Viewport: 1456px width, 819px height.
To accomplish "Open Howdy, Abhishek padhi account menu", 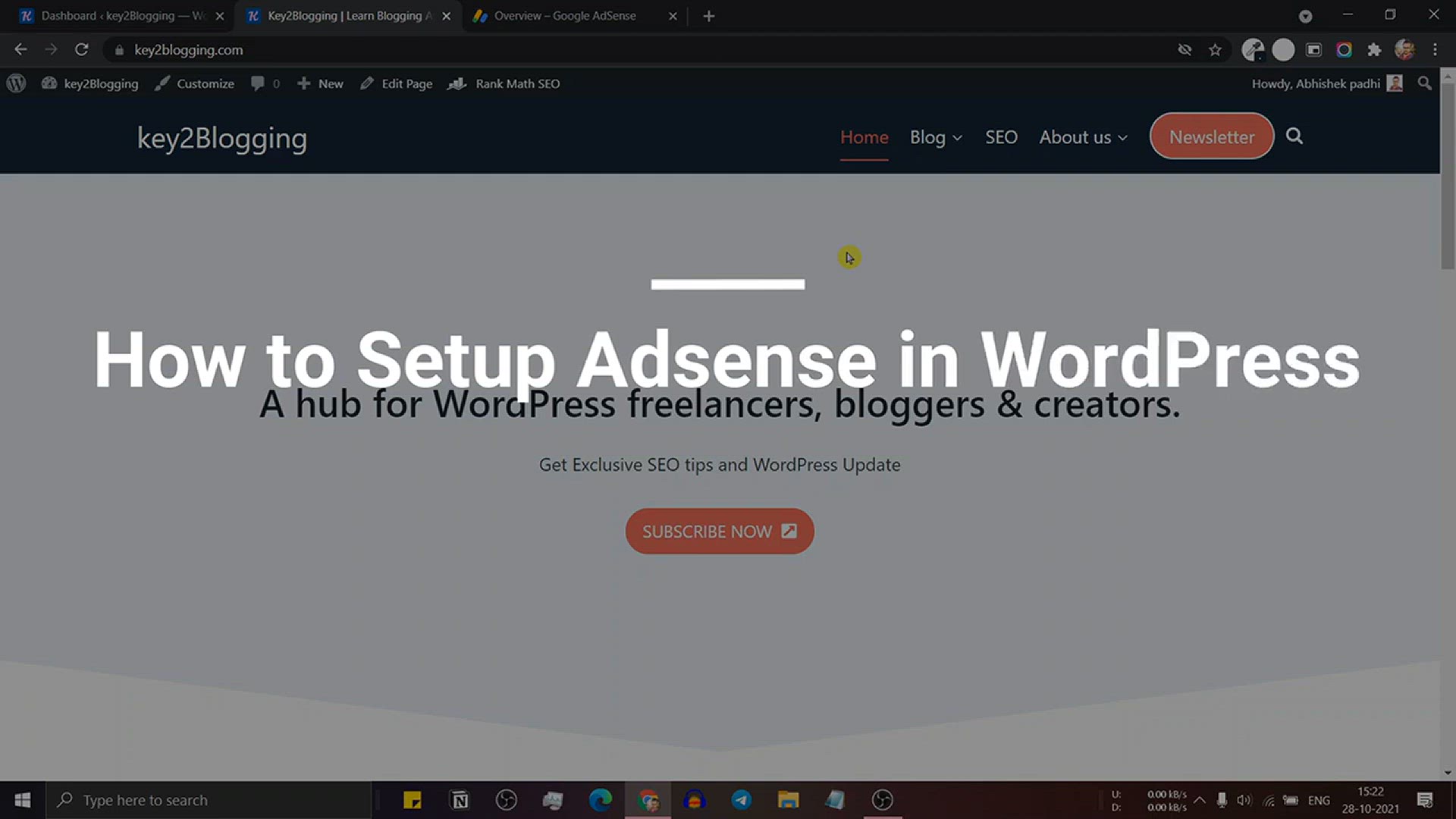I will pos(1327,83).
